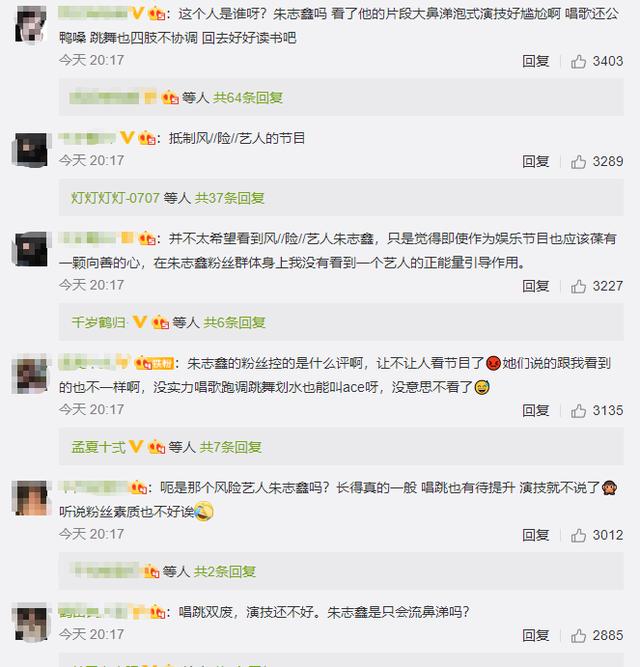Reply to the 唱跳双废 comment
The image size is (640, 667).
tap(536, 636)
